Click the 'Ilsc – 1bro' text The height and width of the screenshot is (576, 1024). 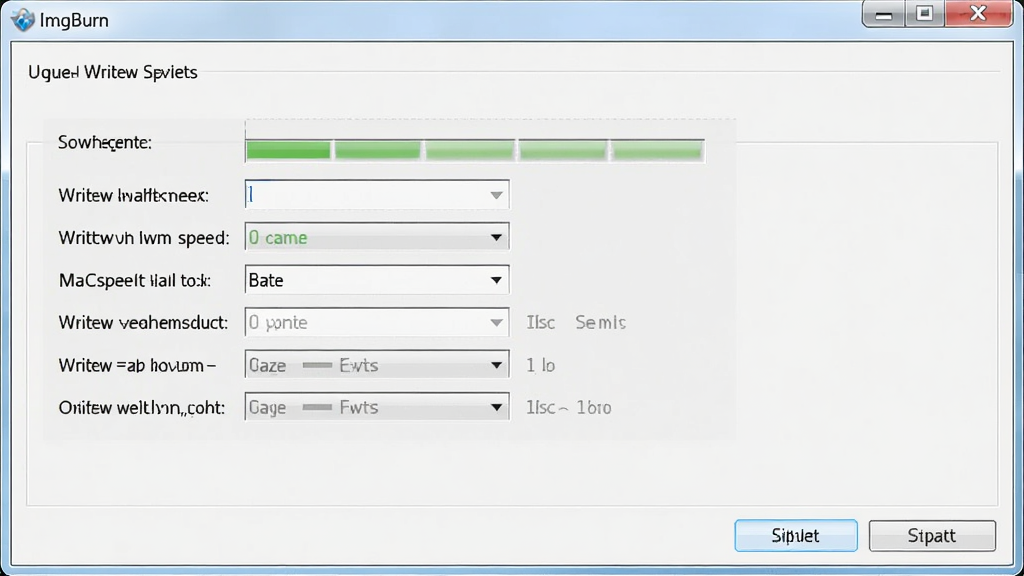(569, 408)
